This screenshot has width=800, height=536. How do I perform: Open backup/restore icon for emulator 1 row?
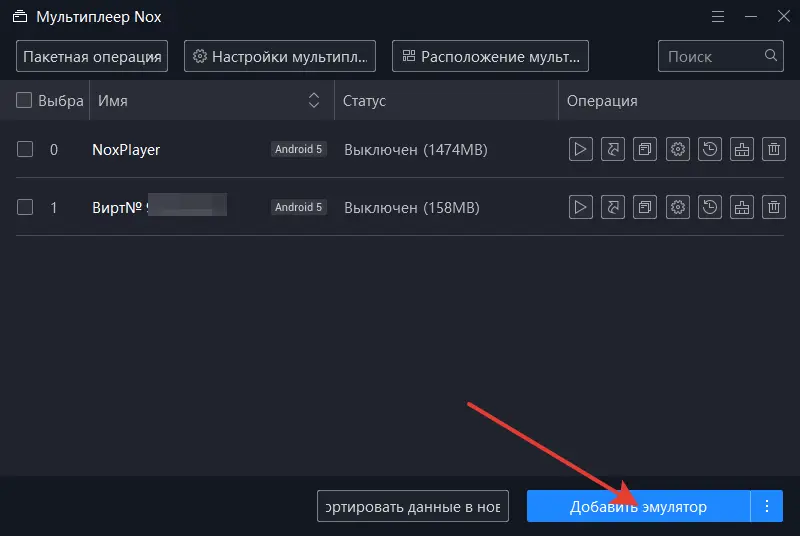point(710,207)
